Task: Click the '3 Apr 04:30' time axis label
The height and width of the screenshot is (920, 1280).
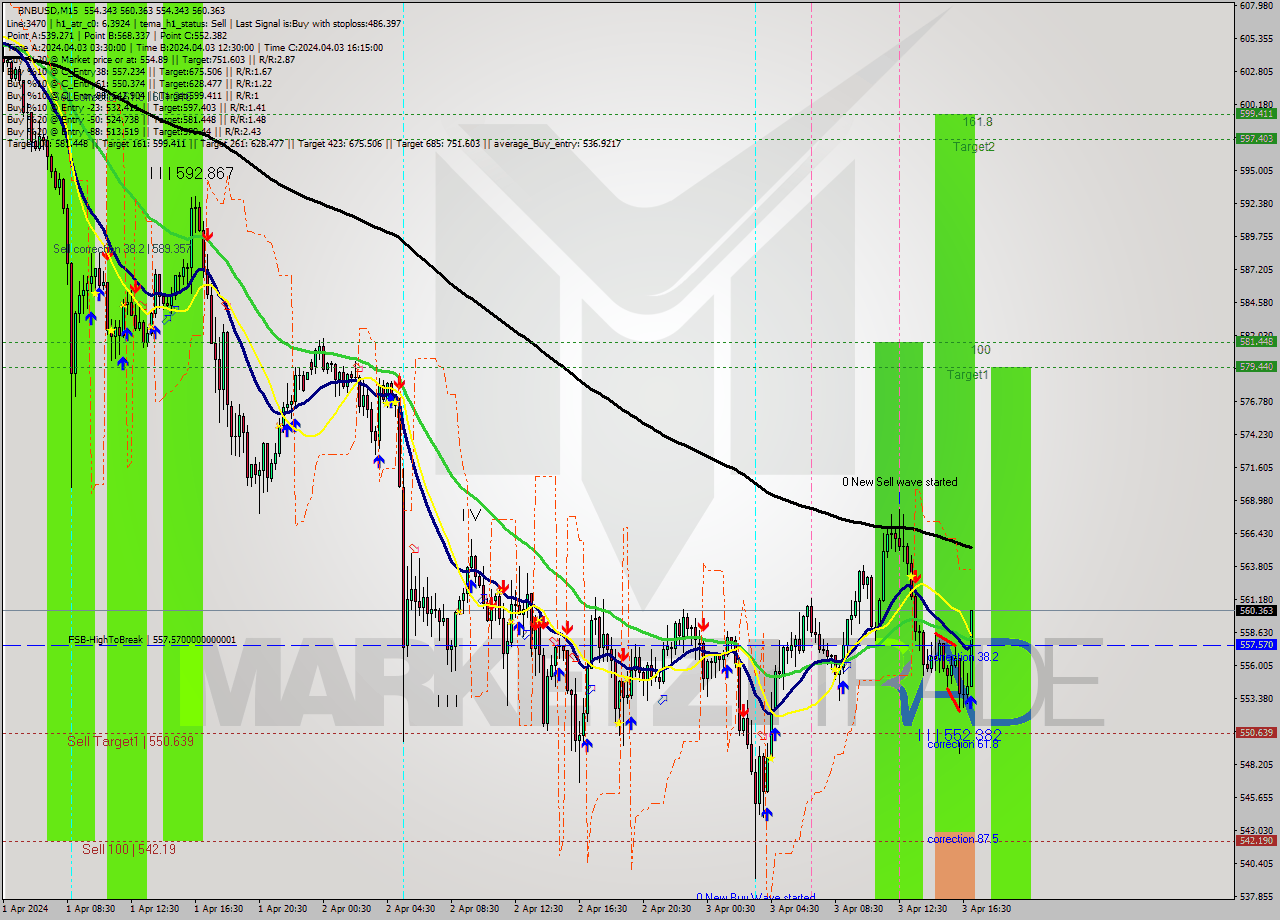Action: click(x=797, y=910)
